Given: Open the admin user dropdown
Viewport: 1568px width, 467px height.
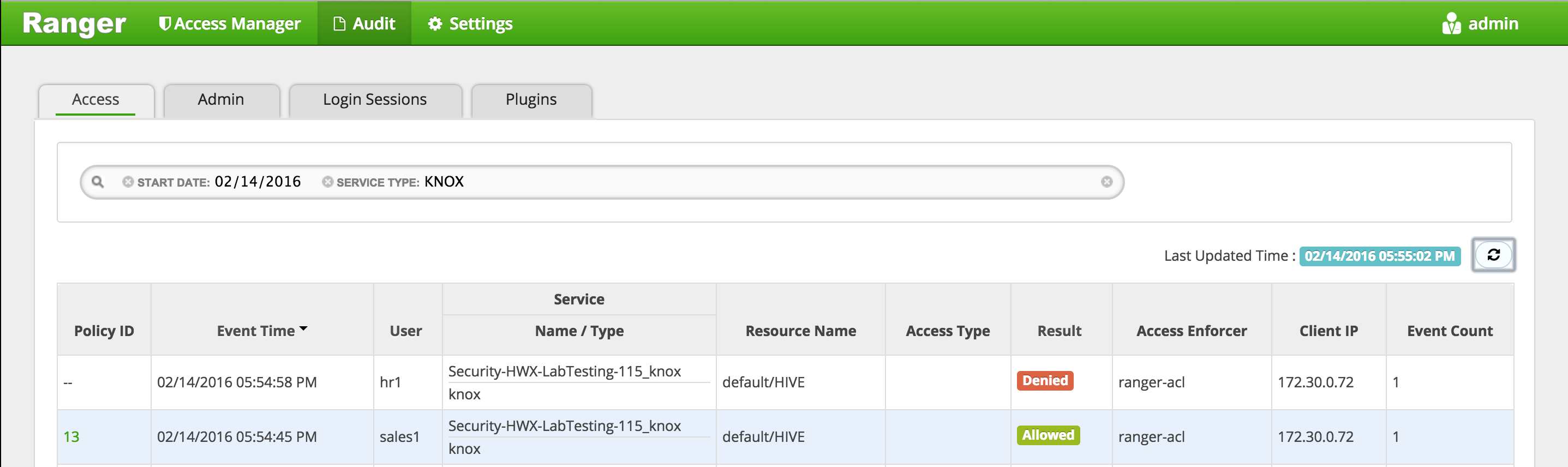Looking at the screenshot, I should click(x=1480, y=23).
